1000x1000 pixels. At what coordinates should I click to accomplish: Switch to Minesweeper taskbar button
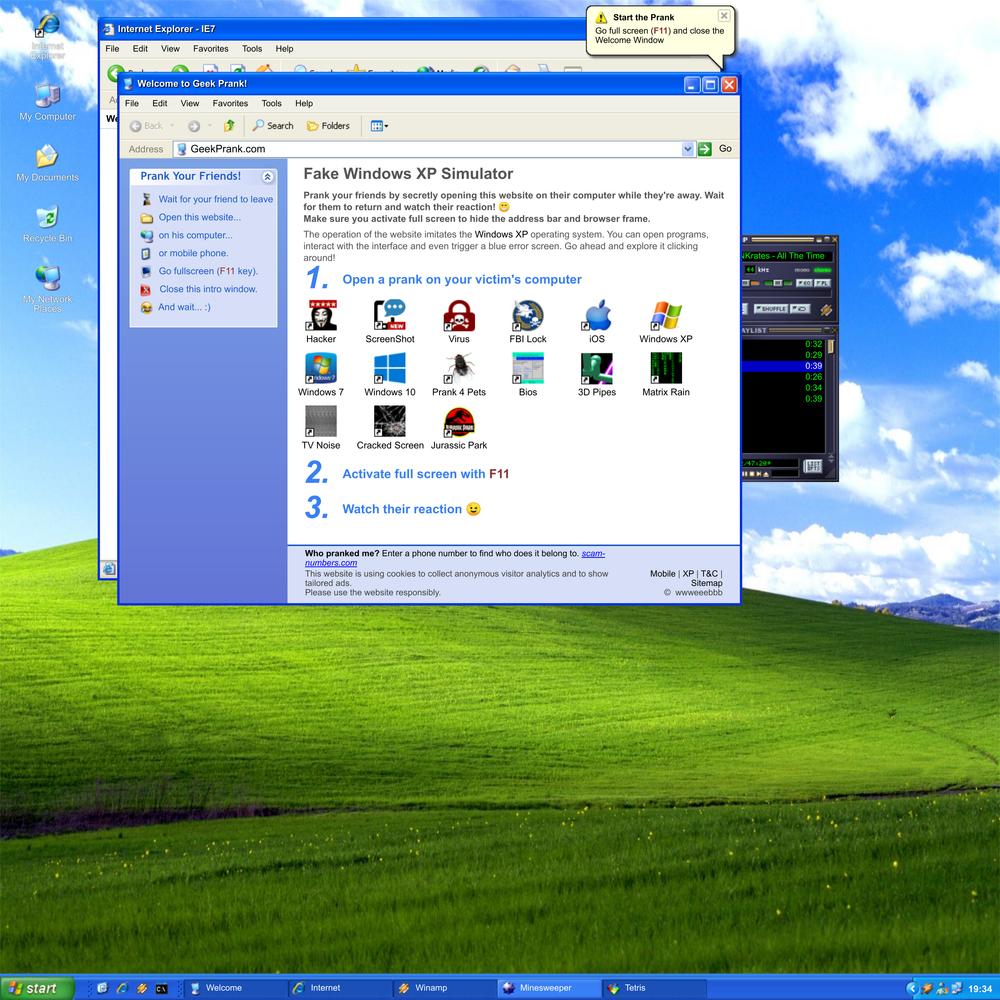click(549, 988)
